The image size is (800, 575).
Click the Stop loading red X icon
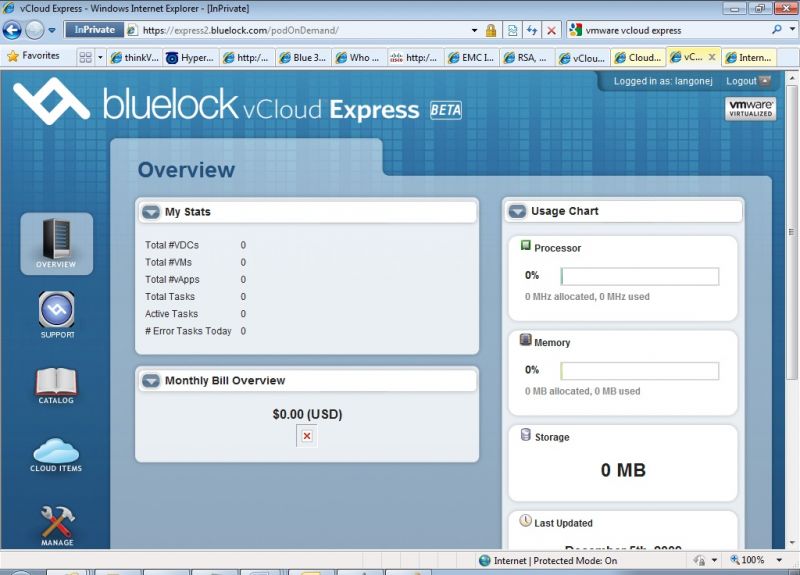[x=551, y=30]
